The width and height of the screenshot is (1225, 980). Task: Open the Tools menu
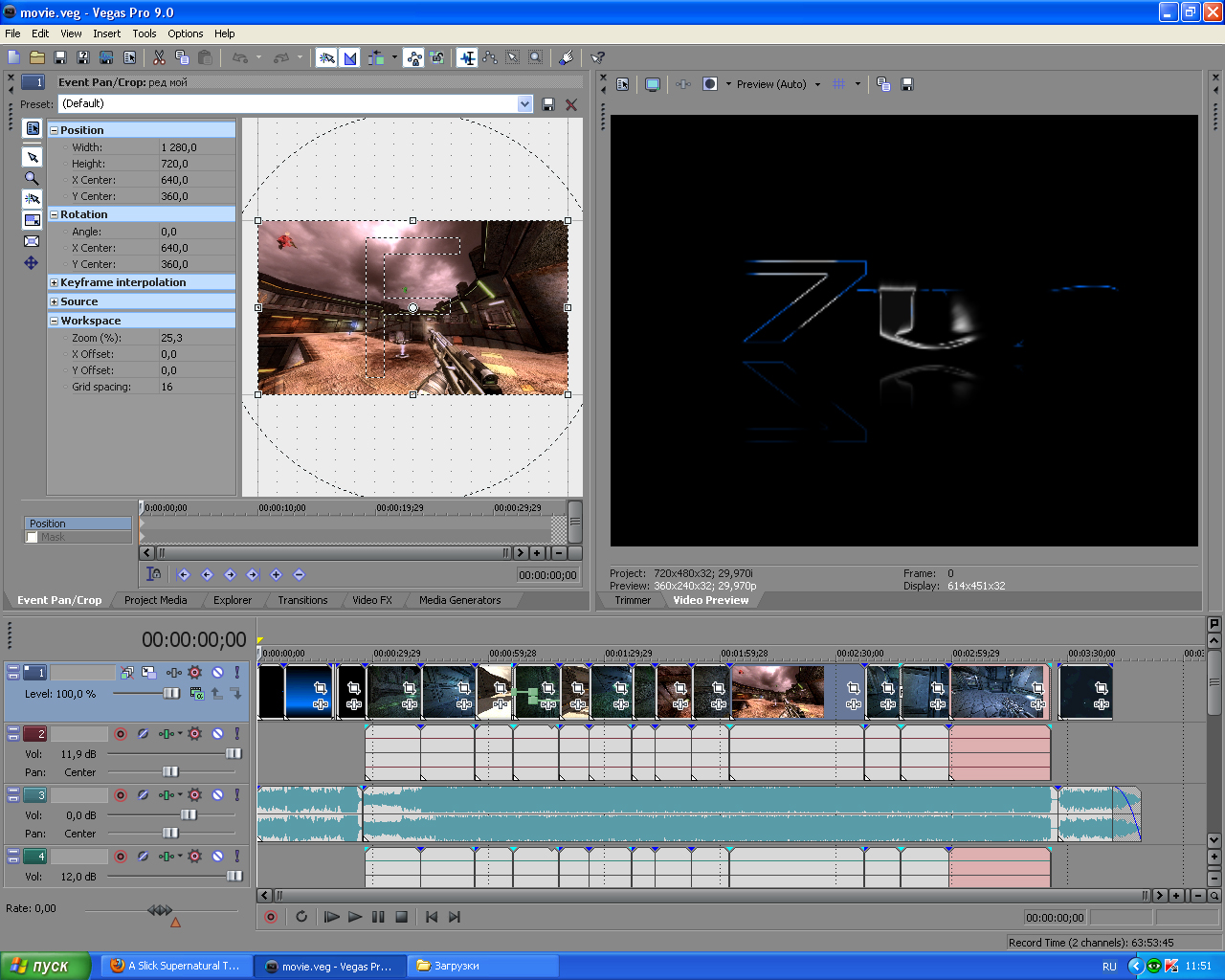(x=145, y=33)
